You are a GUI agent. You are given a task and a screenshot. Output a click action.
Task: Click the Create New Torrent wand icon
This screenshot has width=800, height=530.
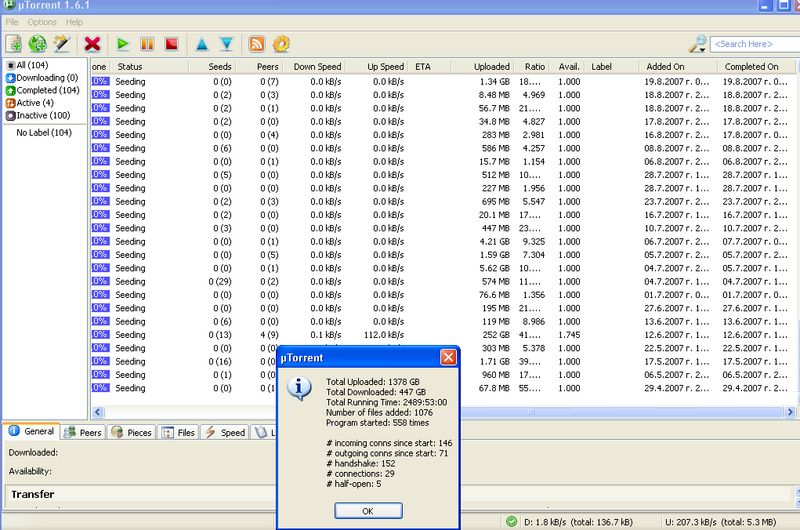(x=62, y=44)
